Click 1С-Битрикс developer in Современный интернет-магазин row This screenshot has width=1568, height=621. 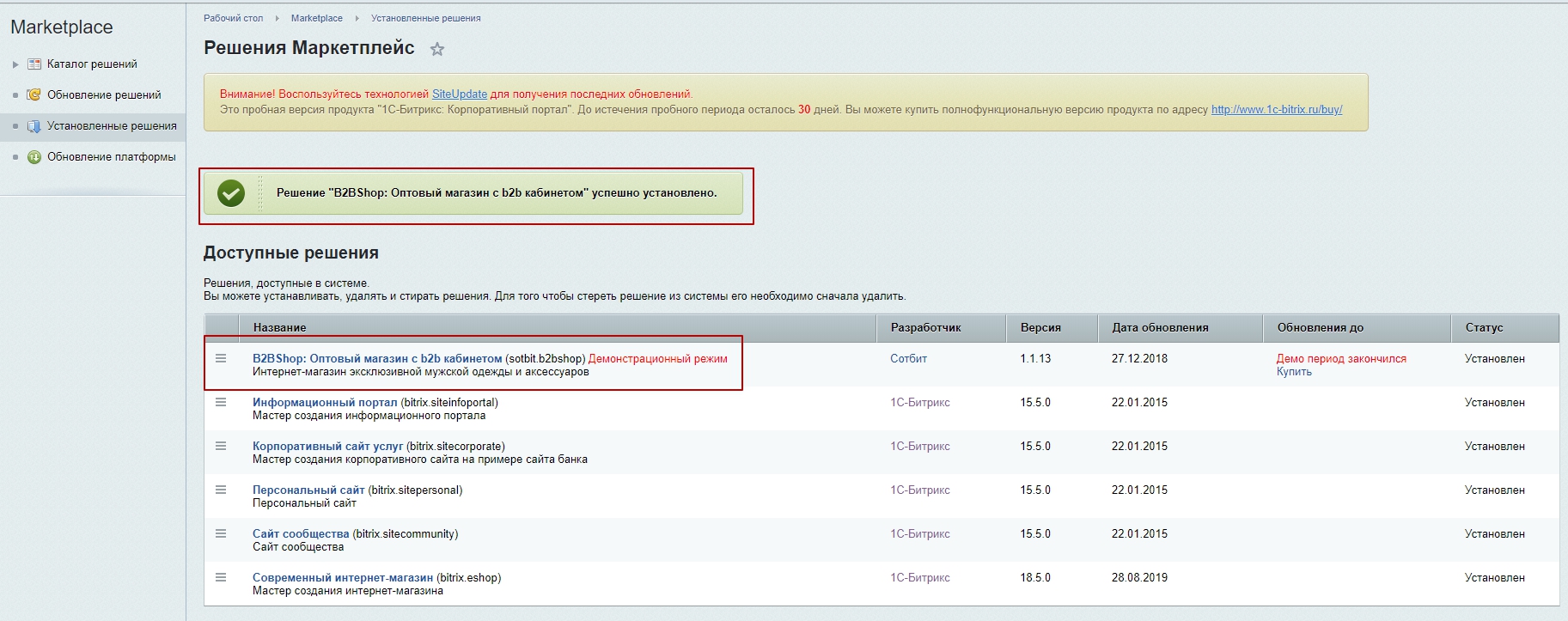pyautogui.click(x=920, y=578)
